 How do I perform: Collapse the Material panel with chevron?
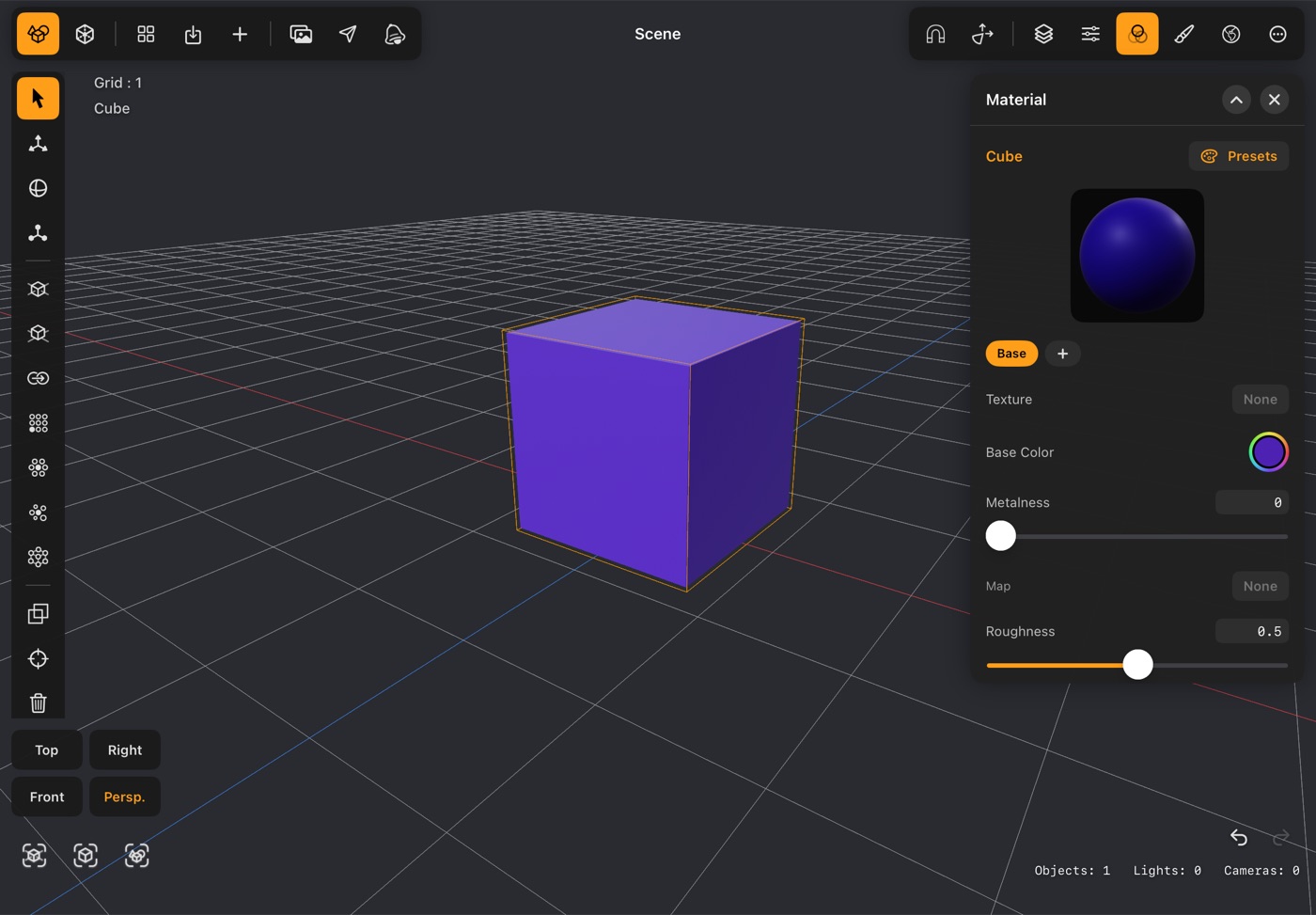1236,100
